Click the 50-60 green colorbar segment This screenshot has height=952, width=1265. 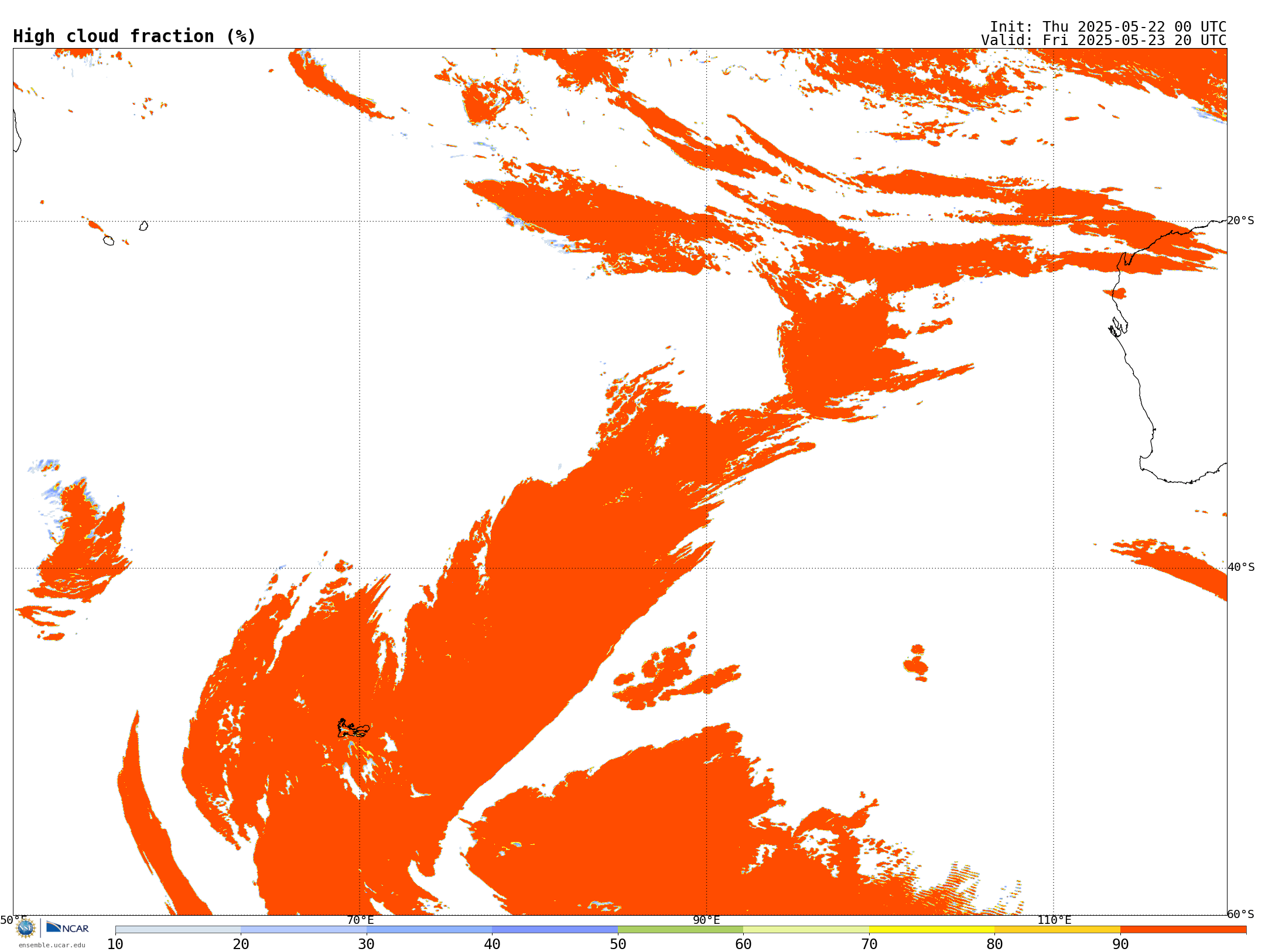coord(681,929)
